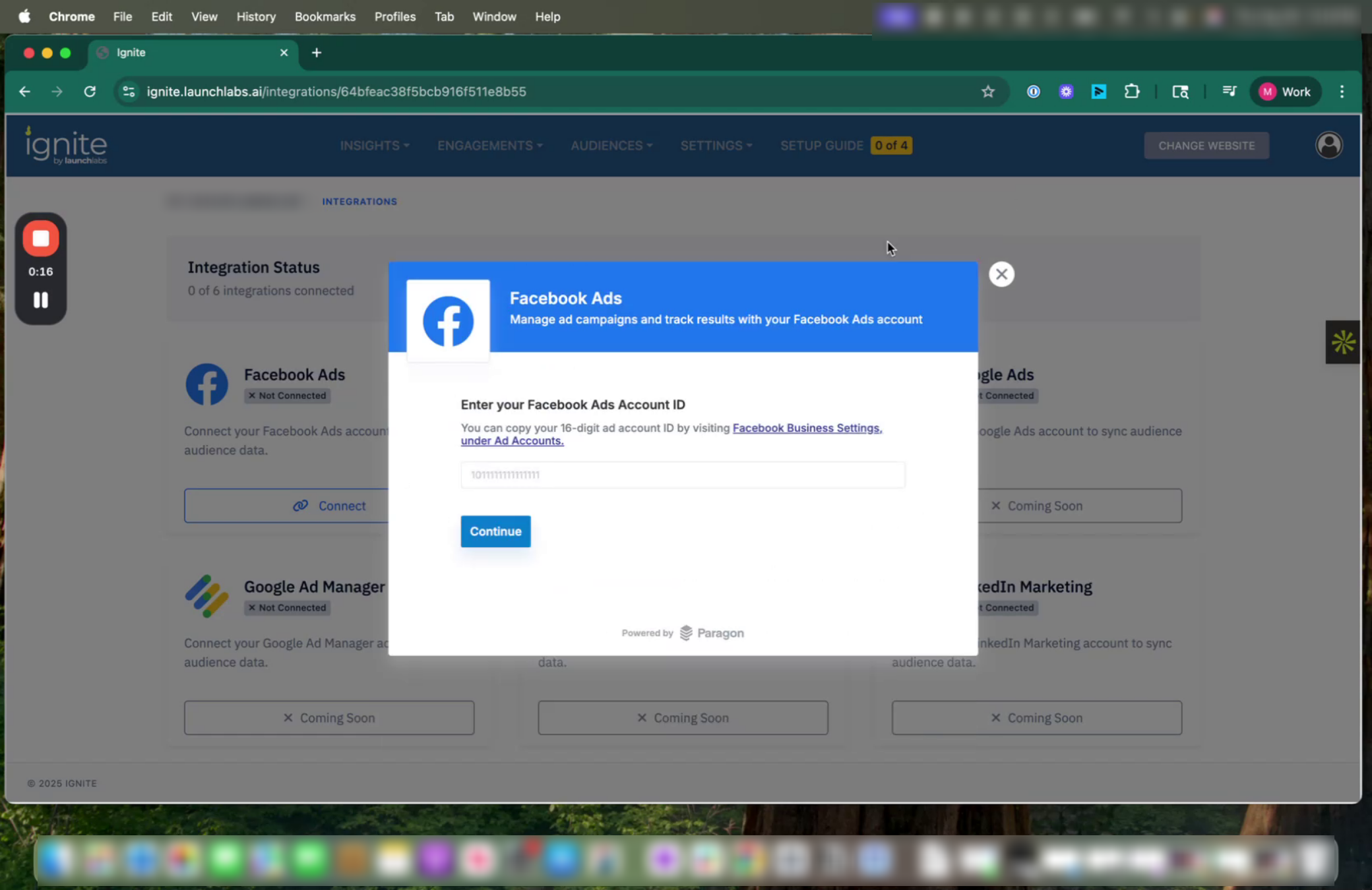Open the File menu

123,16
